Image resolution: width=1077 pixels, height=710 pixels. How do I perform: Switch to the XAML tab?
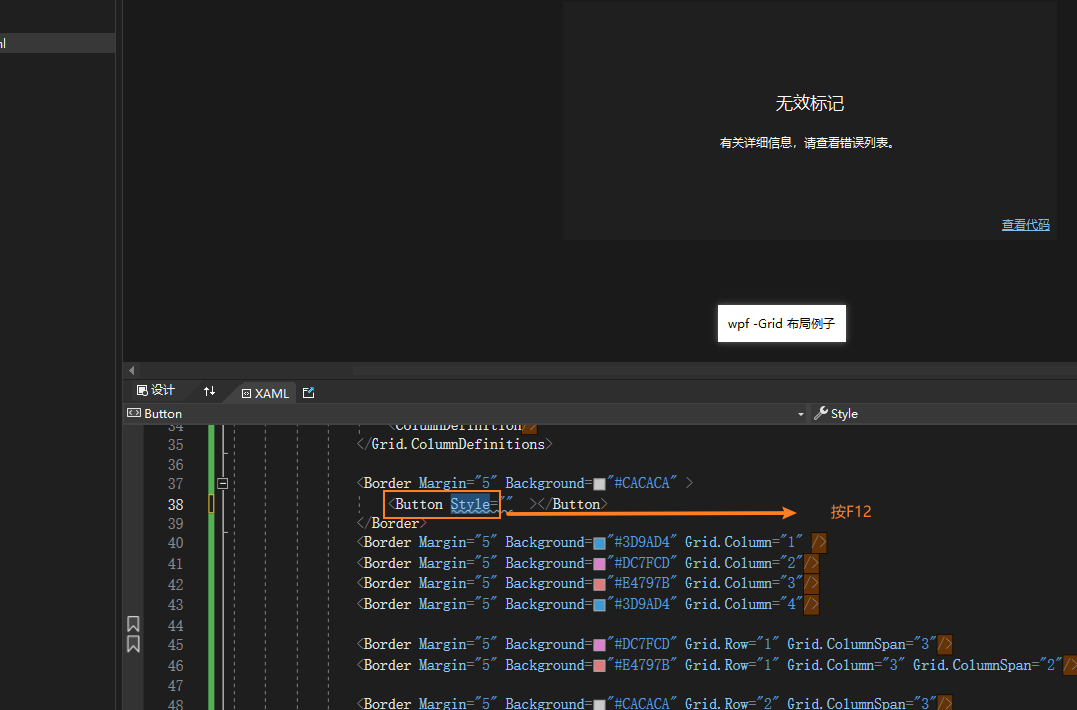click(x=265, y=393)
